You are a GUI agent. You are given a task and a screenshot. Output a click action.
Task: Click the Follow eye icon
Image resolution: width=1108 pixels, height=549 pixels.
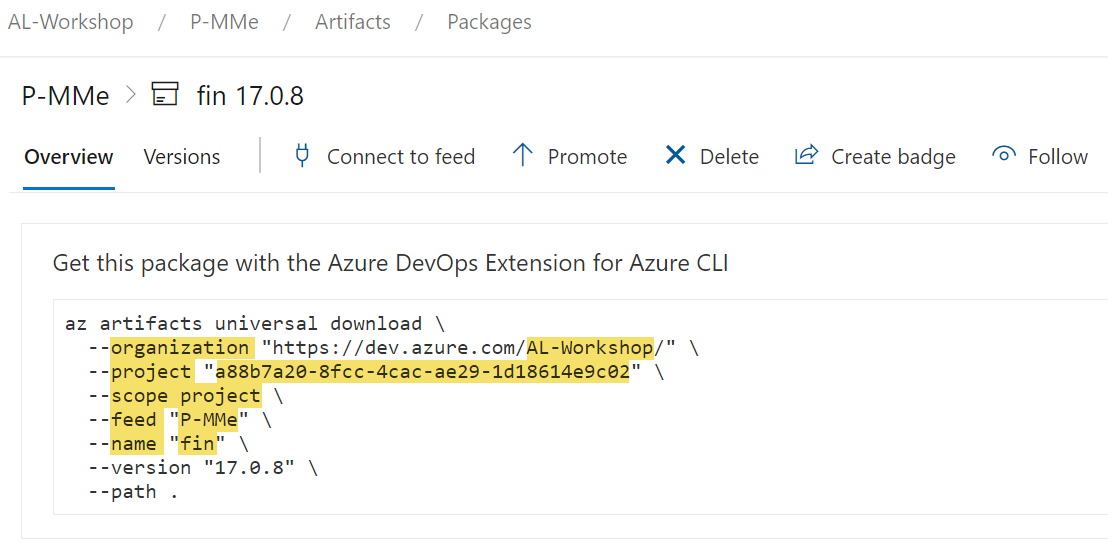click(x=1003, y=156)
